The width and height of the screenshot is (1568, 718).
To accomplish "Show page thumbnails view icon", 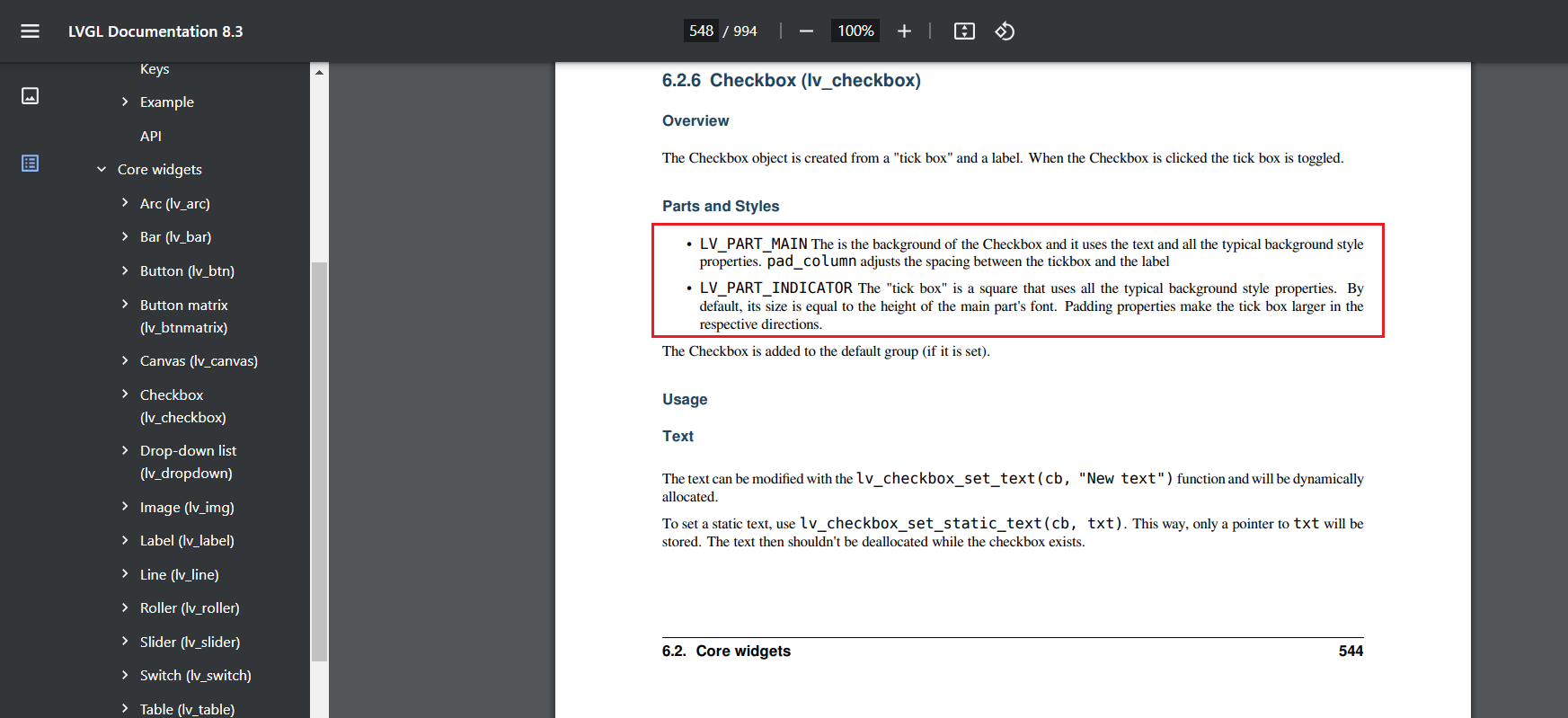I will click(30, 96).
